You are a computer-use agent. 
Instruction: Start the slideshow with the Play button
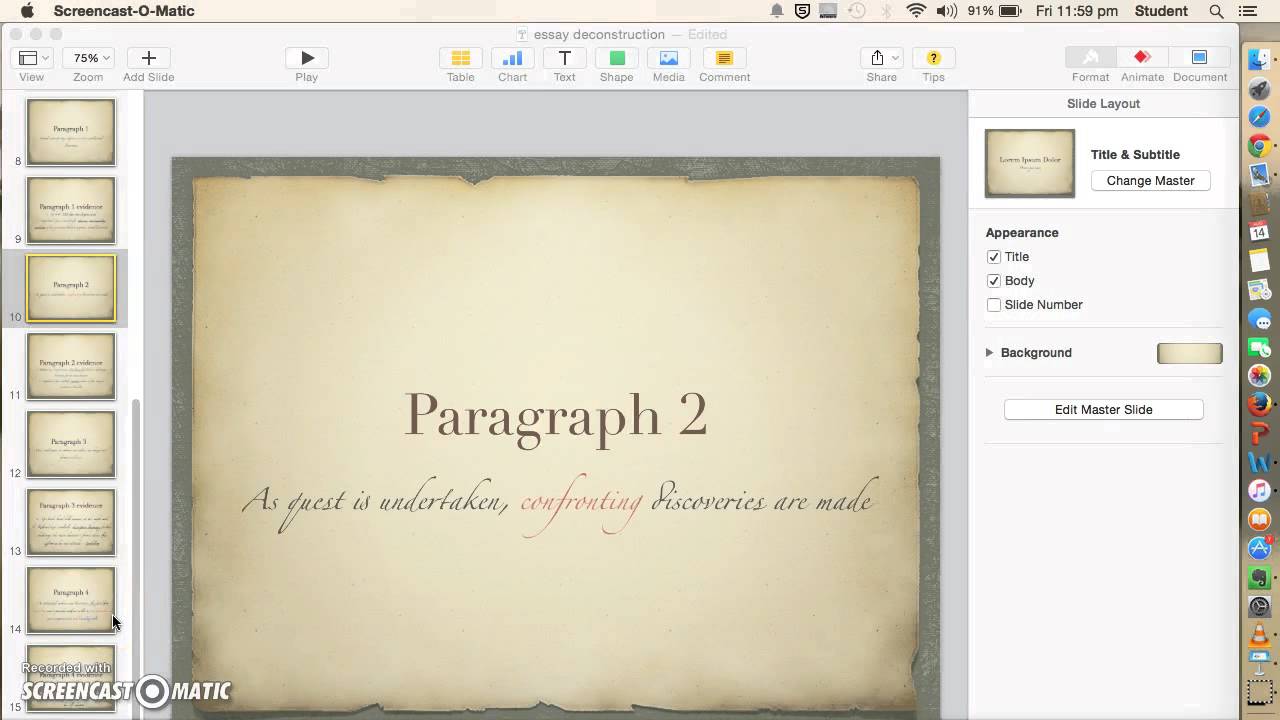click(x=307, y=58)
